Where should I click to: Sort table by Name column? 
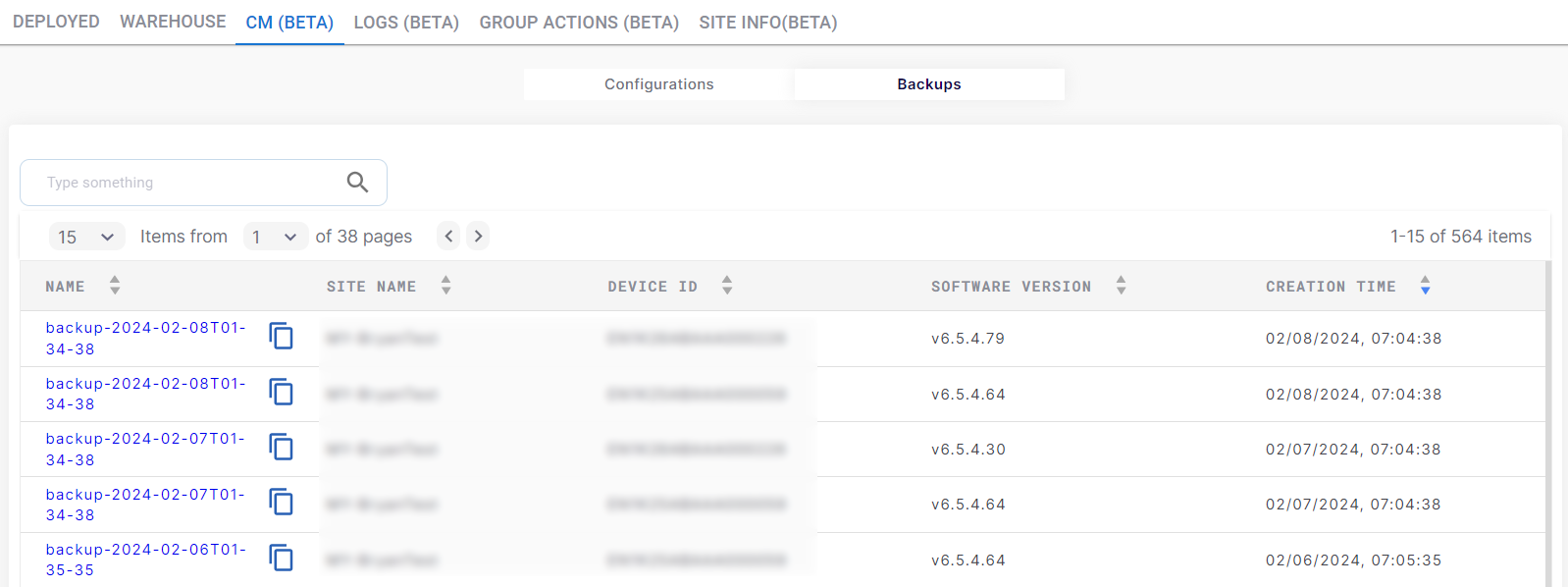pyautogui.click(x=115, y=286)
